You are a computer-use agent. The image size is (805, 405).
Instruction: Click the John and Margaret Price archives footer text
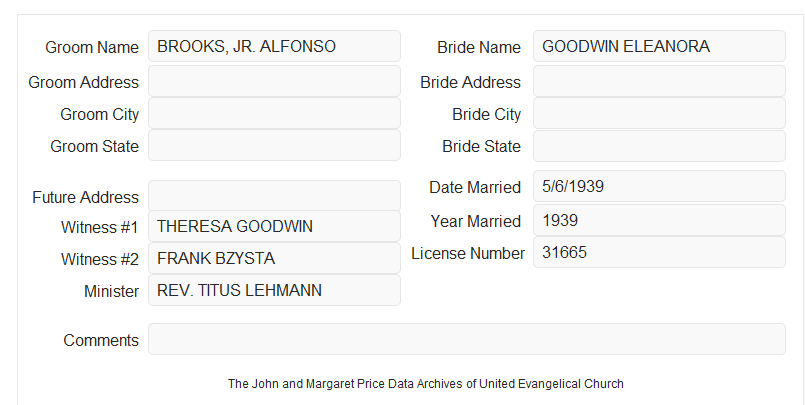tap(426, 384)
